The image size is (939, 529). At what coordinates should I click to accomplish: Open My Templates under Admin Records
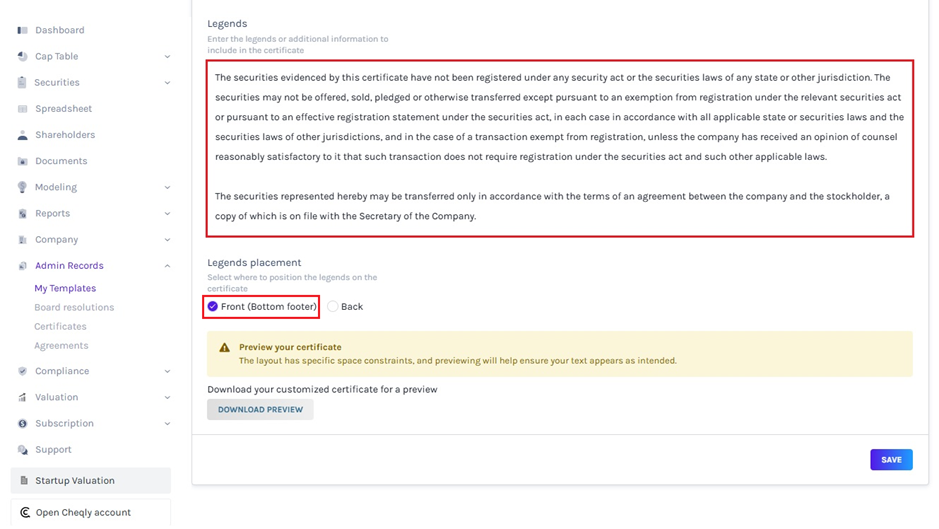pyautogui.click(x=65, y=288)
